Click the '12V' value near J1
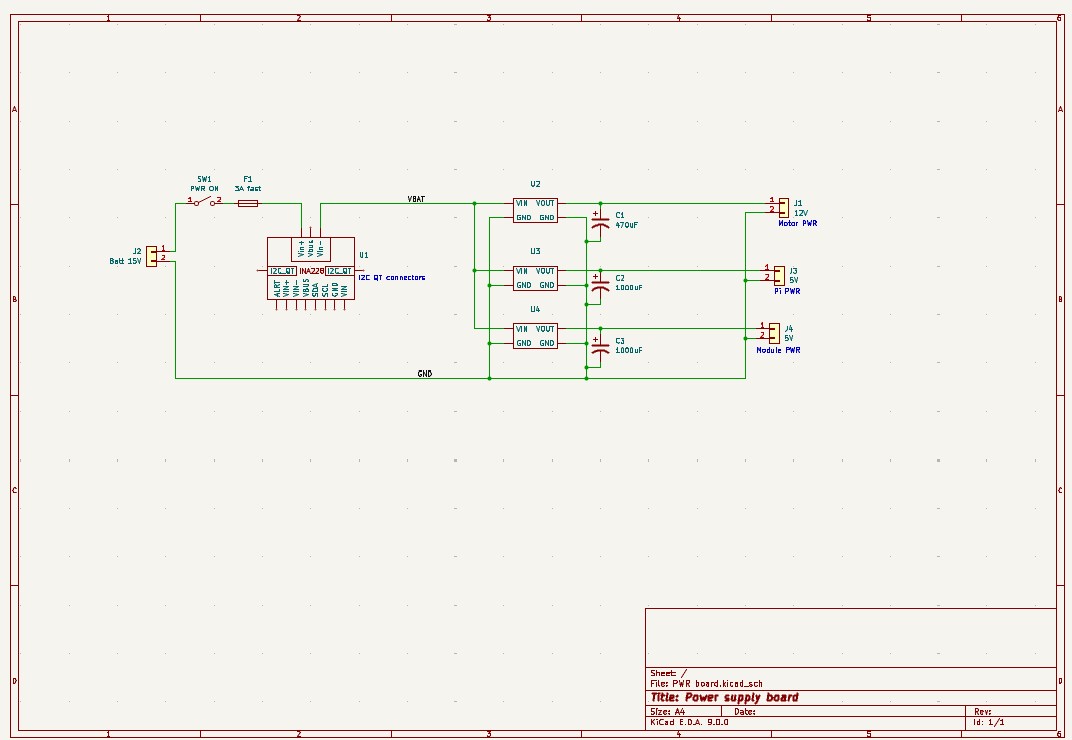This screenshot has width=1072, height=740. tap(801, 213)
